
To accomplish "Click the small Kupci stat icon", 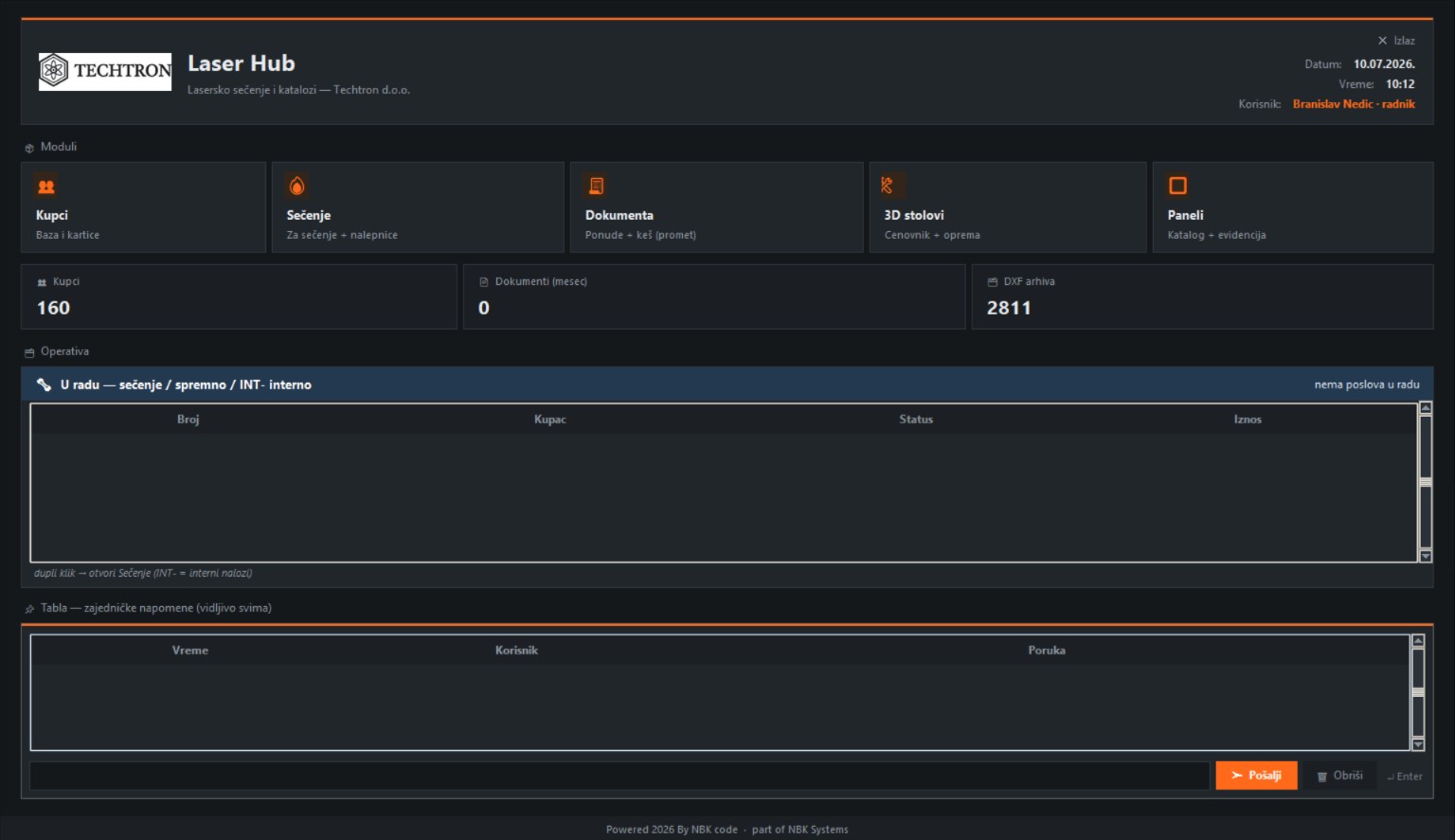I will click(x=42, y=282).
